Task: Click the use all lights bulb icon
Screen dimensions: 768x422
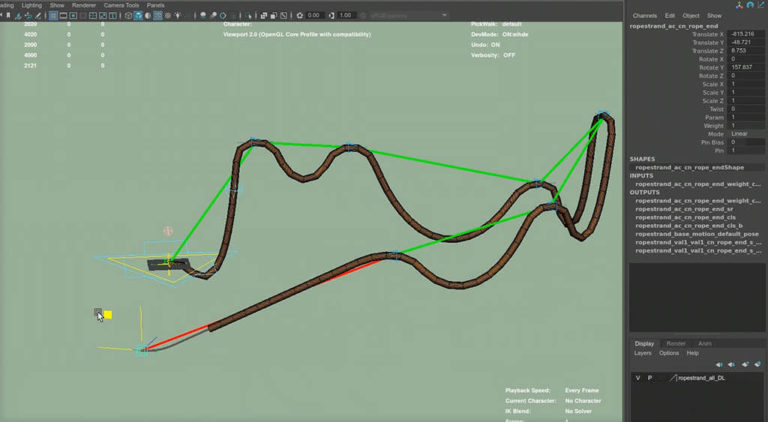Action: tap(177, 16)
